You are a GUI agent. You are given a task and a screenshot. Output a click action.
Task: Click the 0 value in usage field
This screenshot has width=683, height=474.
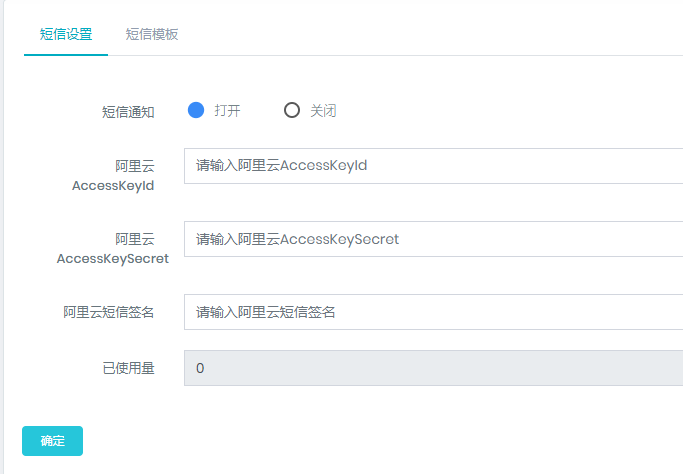[200, 368]
